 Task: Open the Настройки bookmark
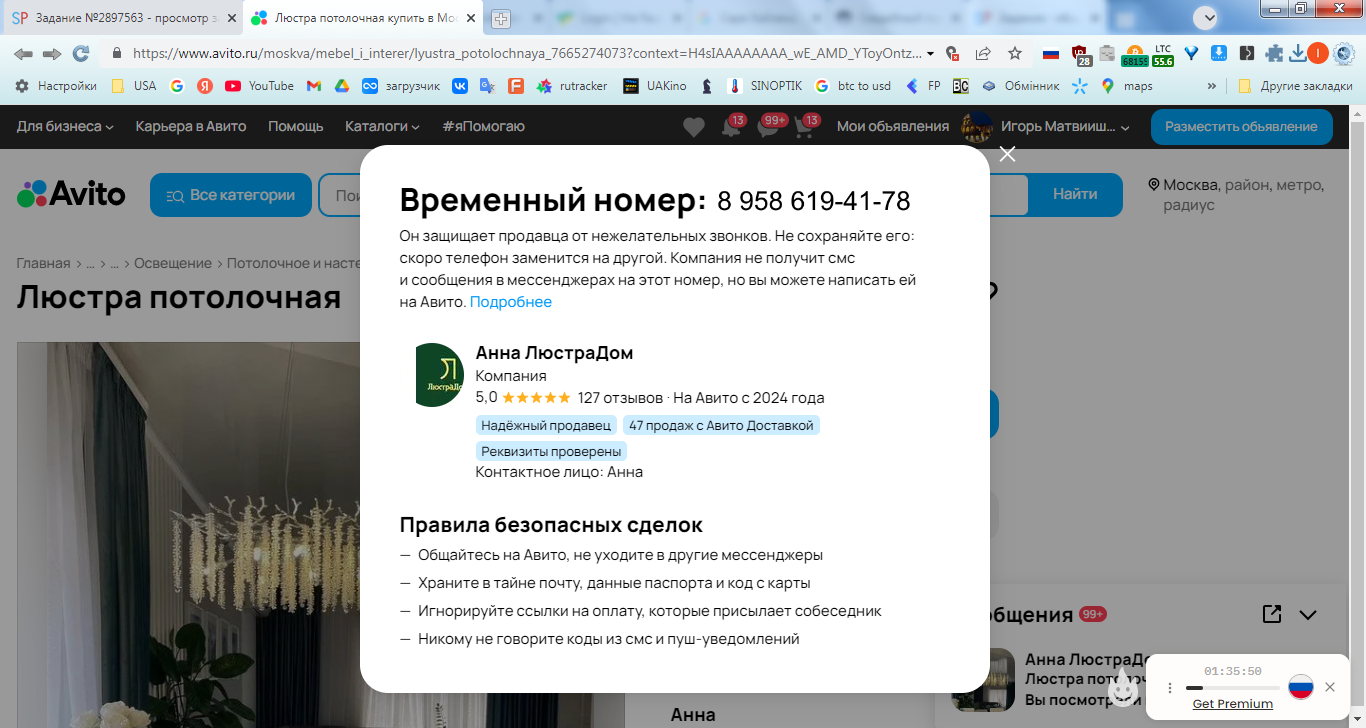[x=56, y=86]
